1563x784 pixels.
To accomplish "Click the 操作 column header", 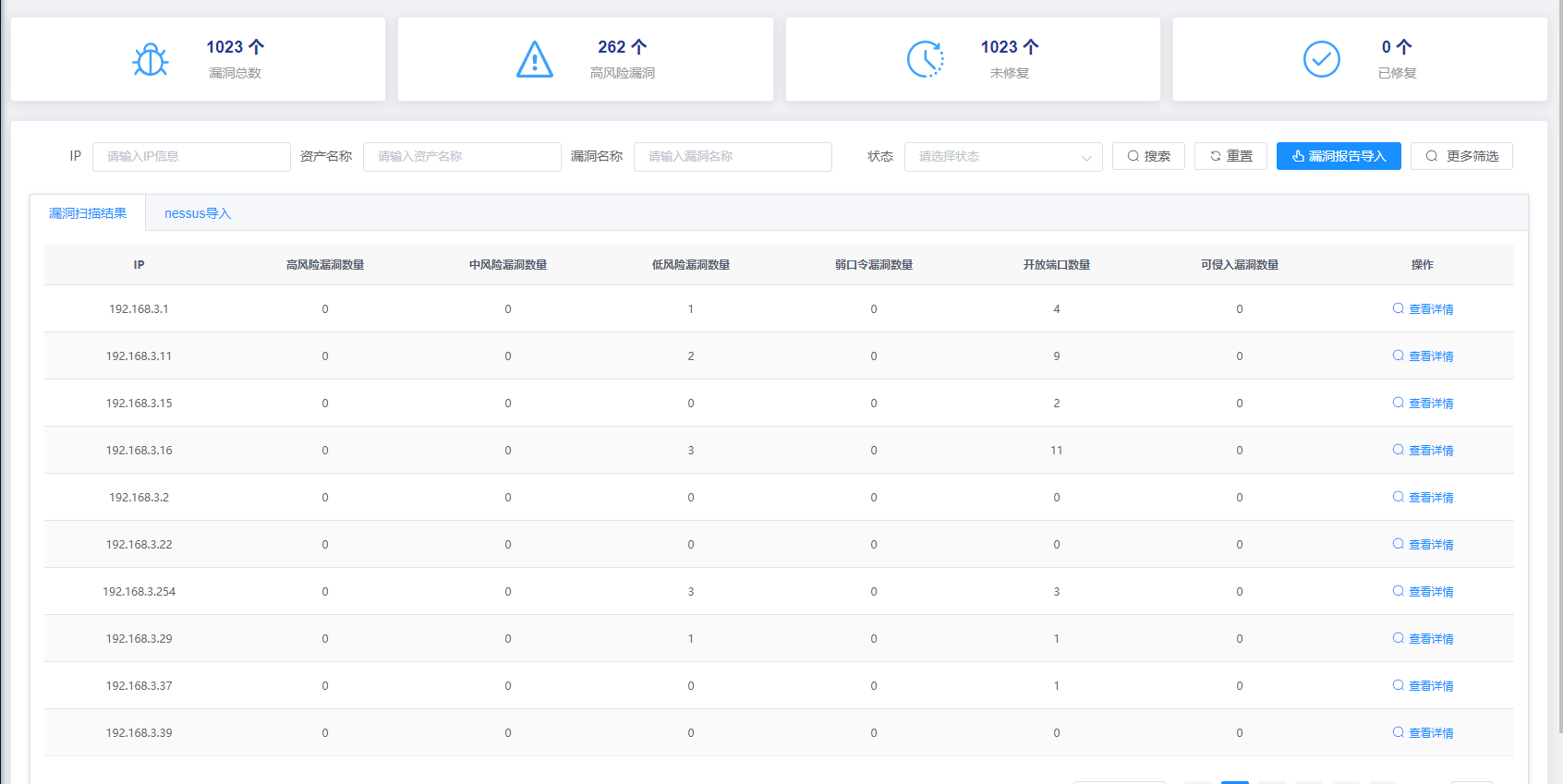I will (x=1423, y=265).
